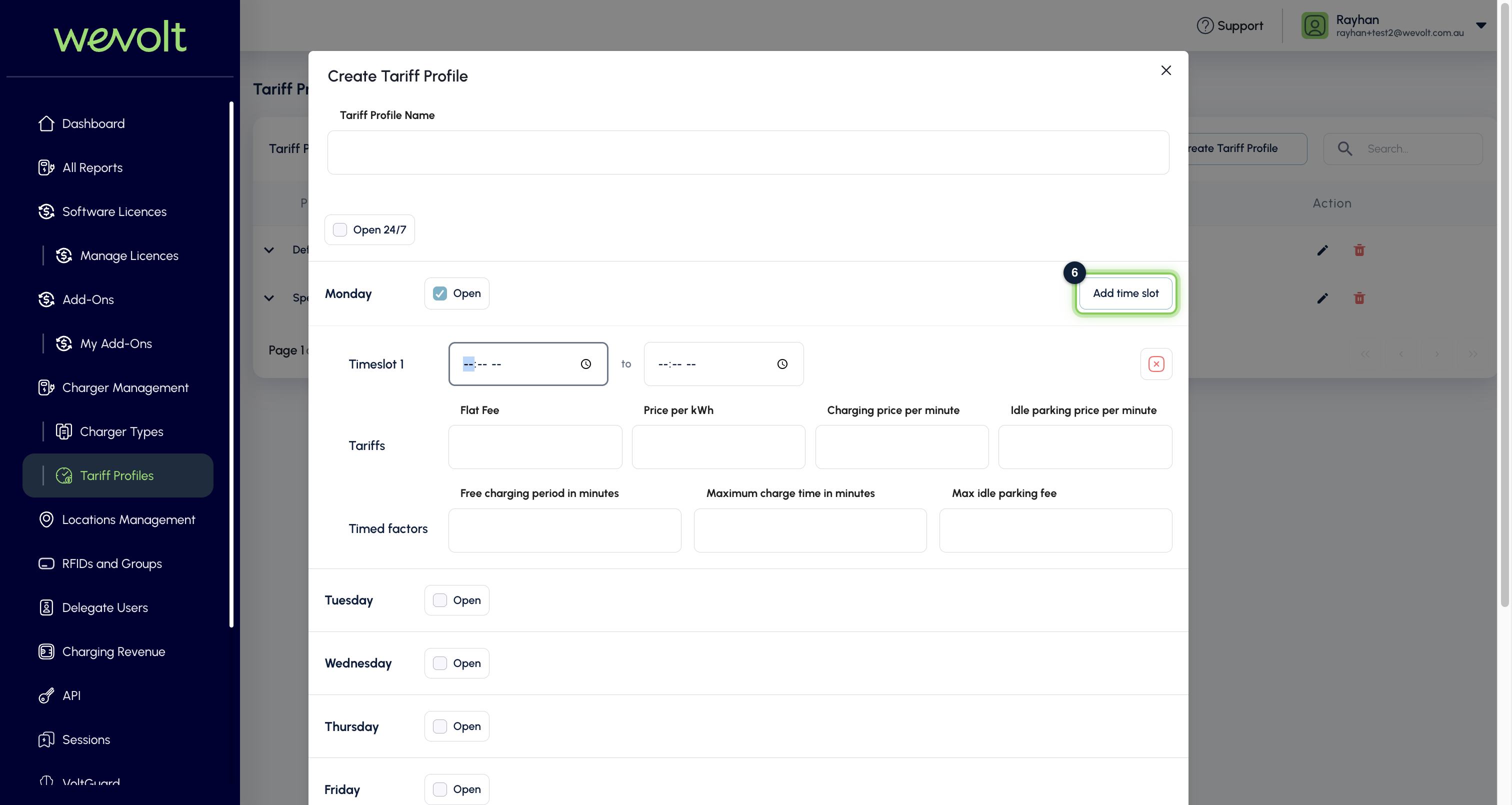Click the Charging price per minute input
The height and width of the screenshot is (805, 1512).
pos(901,447)
